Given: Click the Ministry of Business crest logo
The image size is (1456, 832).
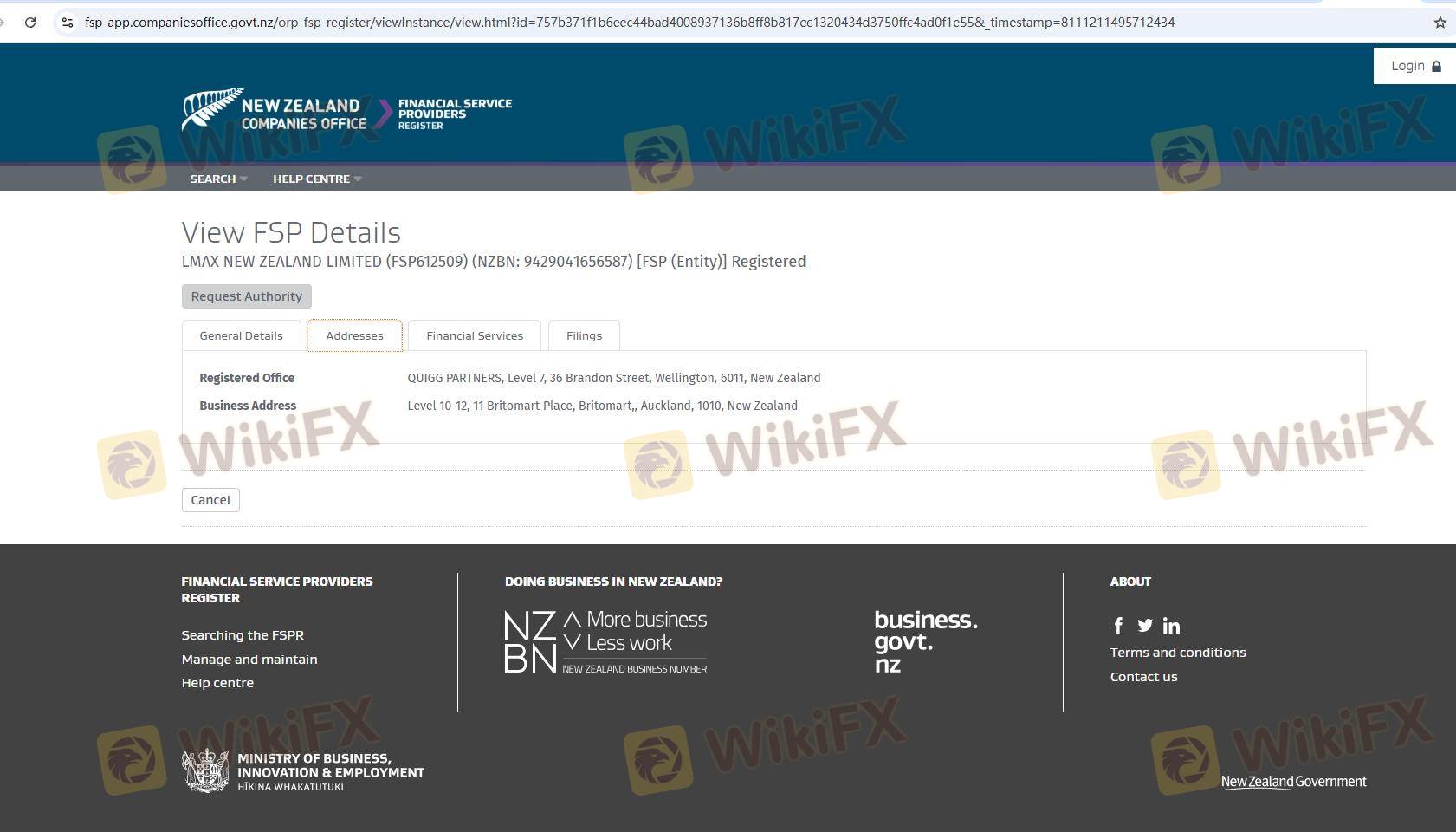Looking at the screenshot, I should 205,770.
